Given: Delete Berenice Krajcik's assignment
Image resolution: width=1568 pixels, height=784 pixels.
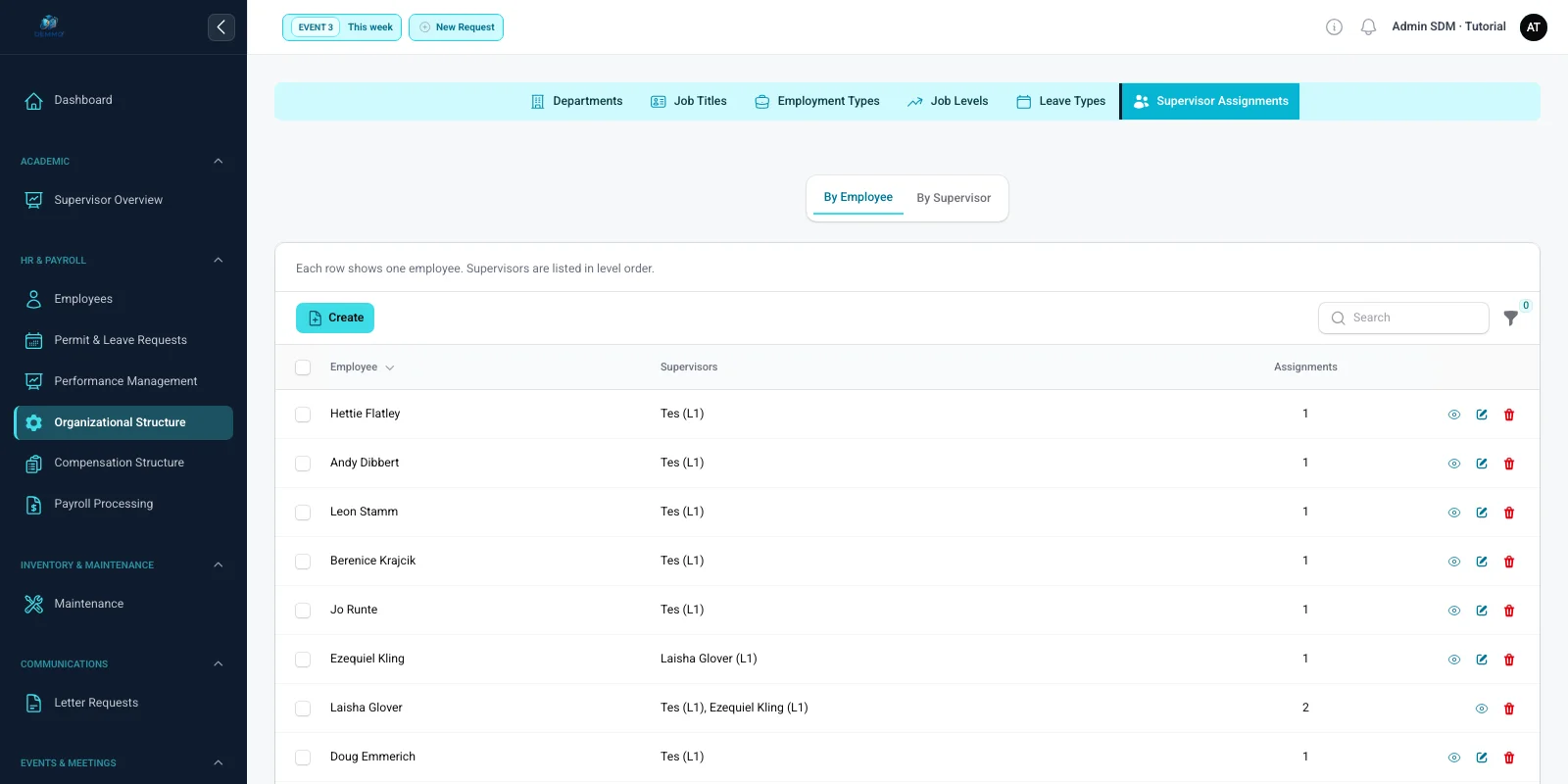Looking at the screenshot, I should [1509, 562].
